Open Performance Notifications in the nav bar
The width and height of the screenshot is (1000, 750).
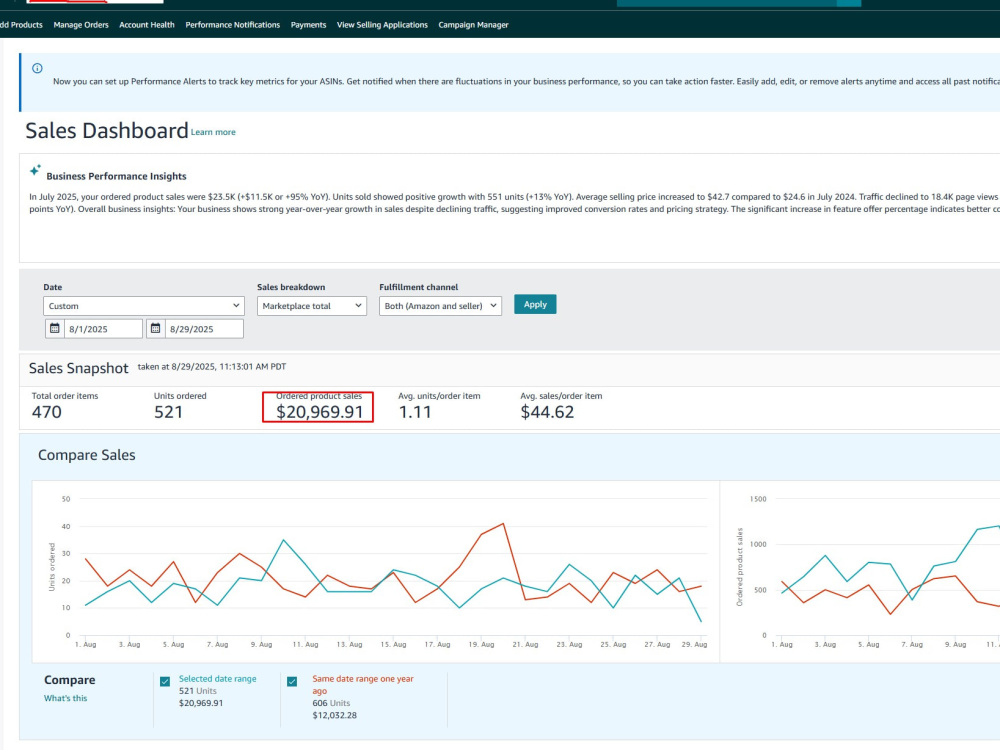(x=233, y=25)
